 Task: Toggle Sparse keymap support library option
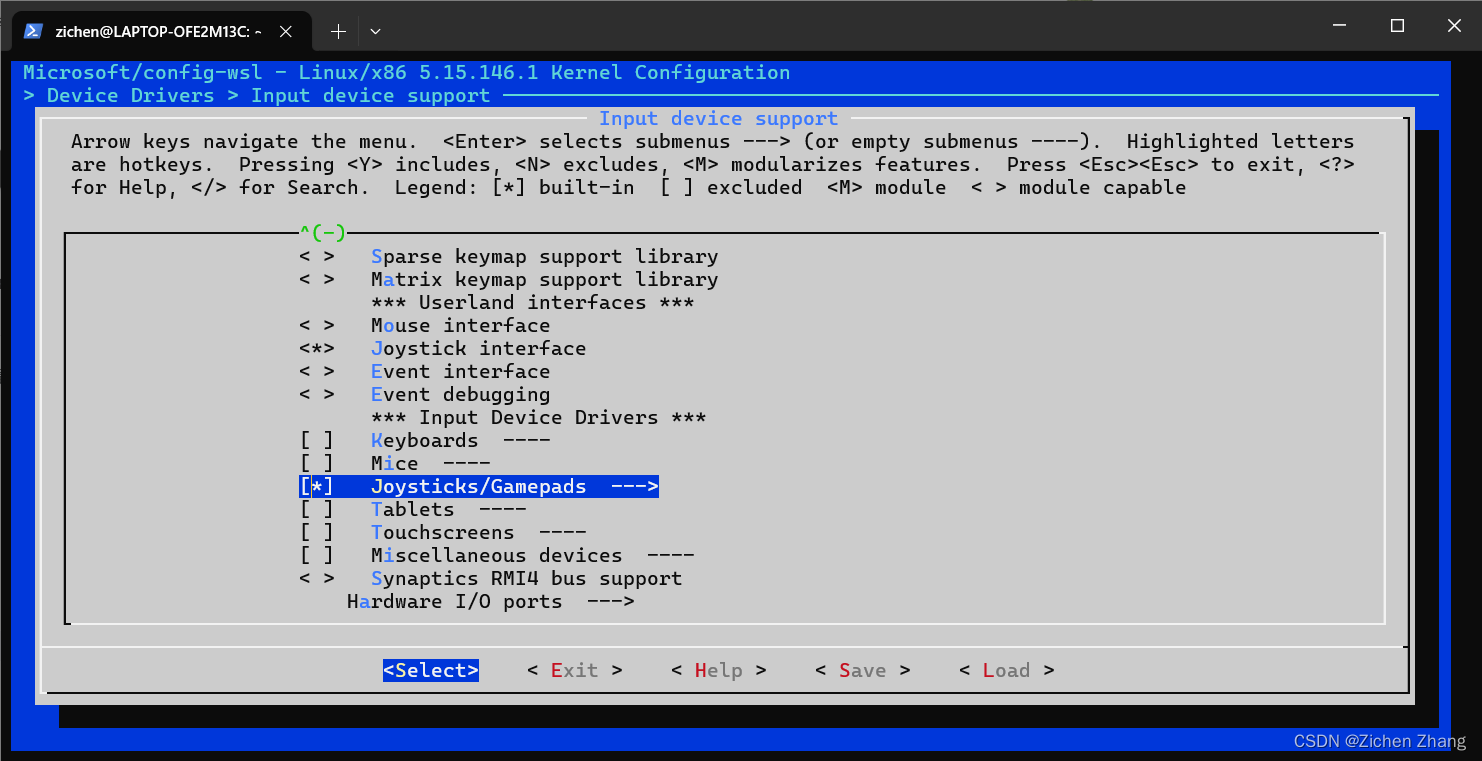[317, 257]
